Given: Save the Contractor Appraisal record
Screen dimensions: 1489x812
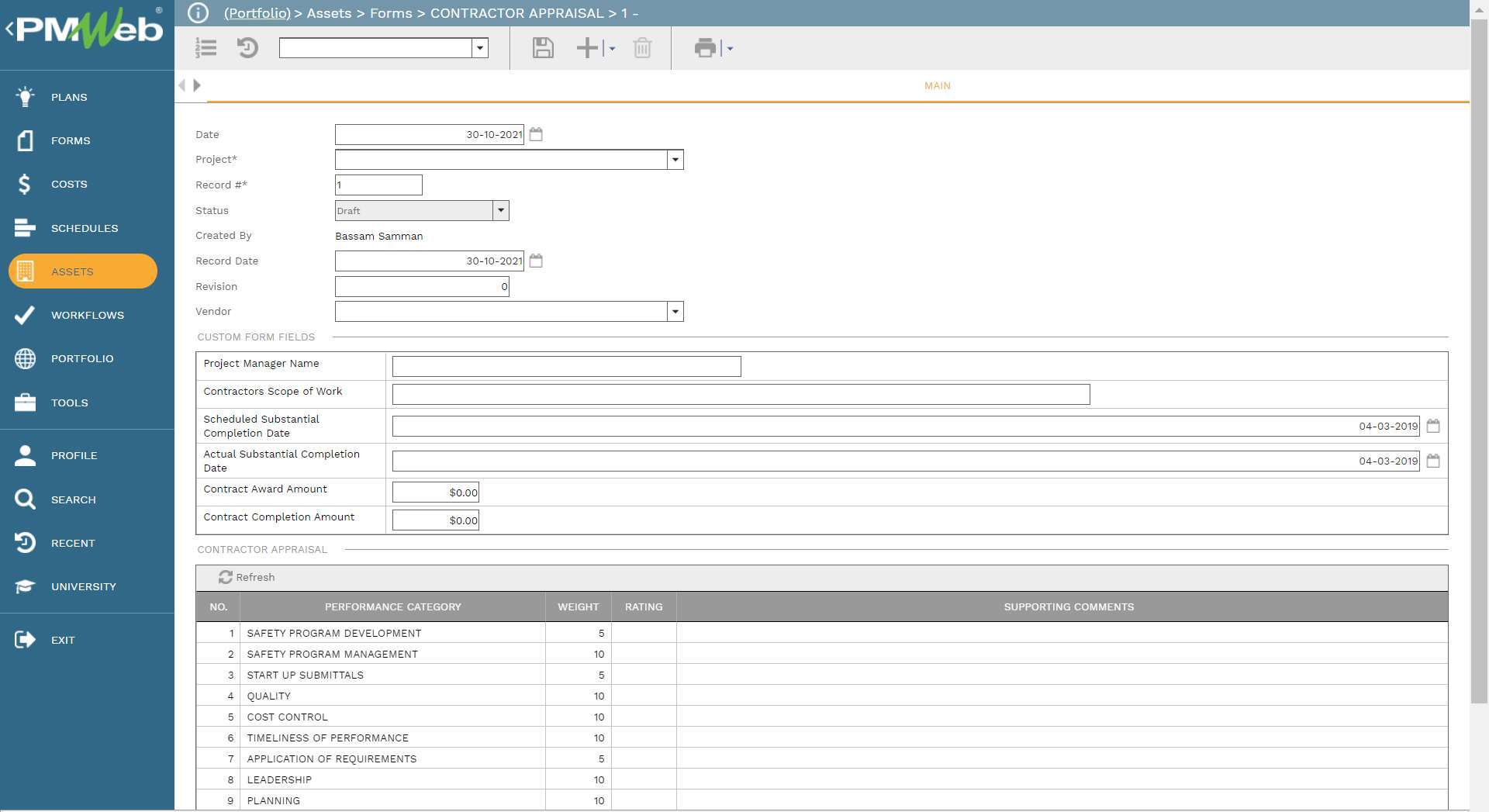Looking at the screenshot, I should pos(542,48).
